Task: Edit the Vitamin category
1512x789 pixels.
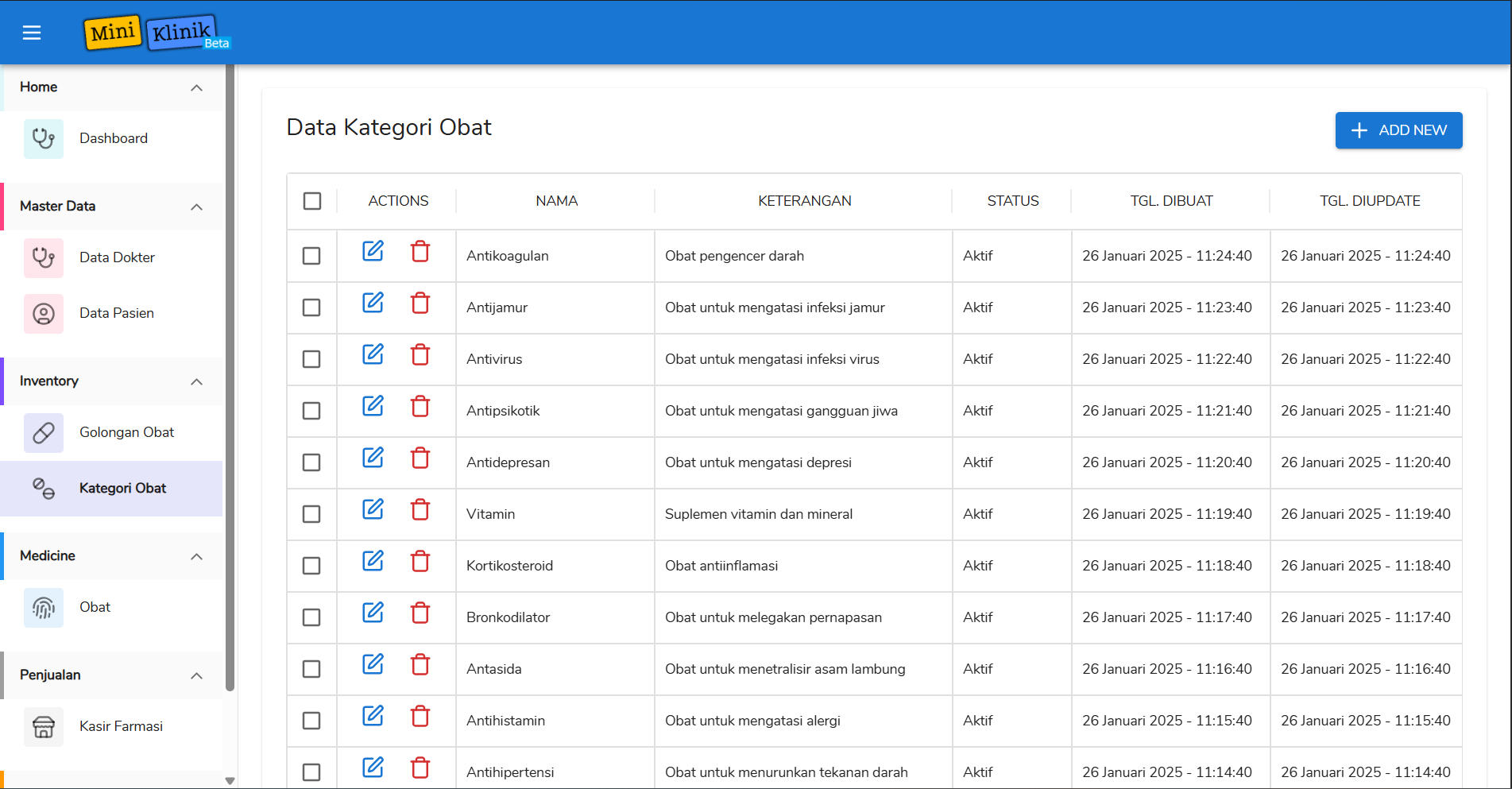Action: click(x=373, y=509)
